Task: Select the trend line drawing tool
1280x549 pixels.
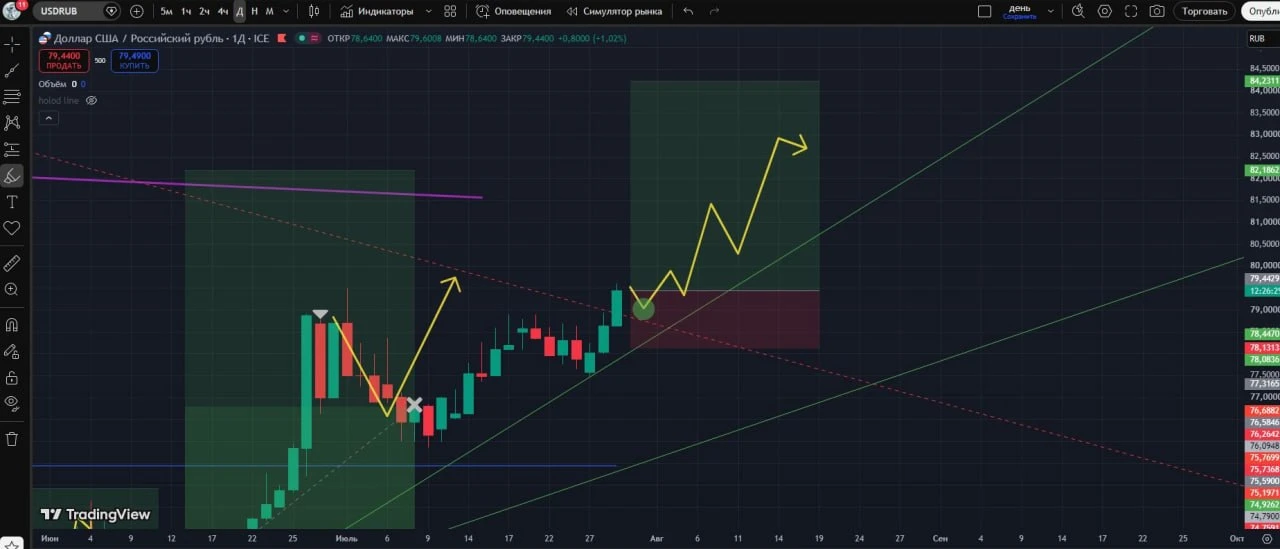Action: [12, 71]
